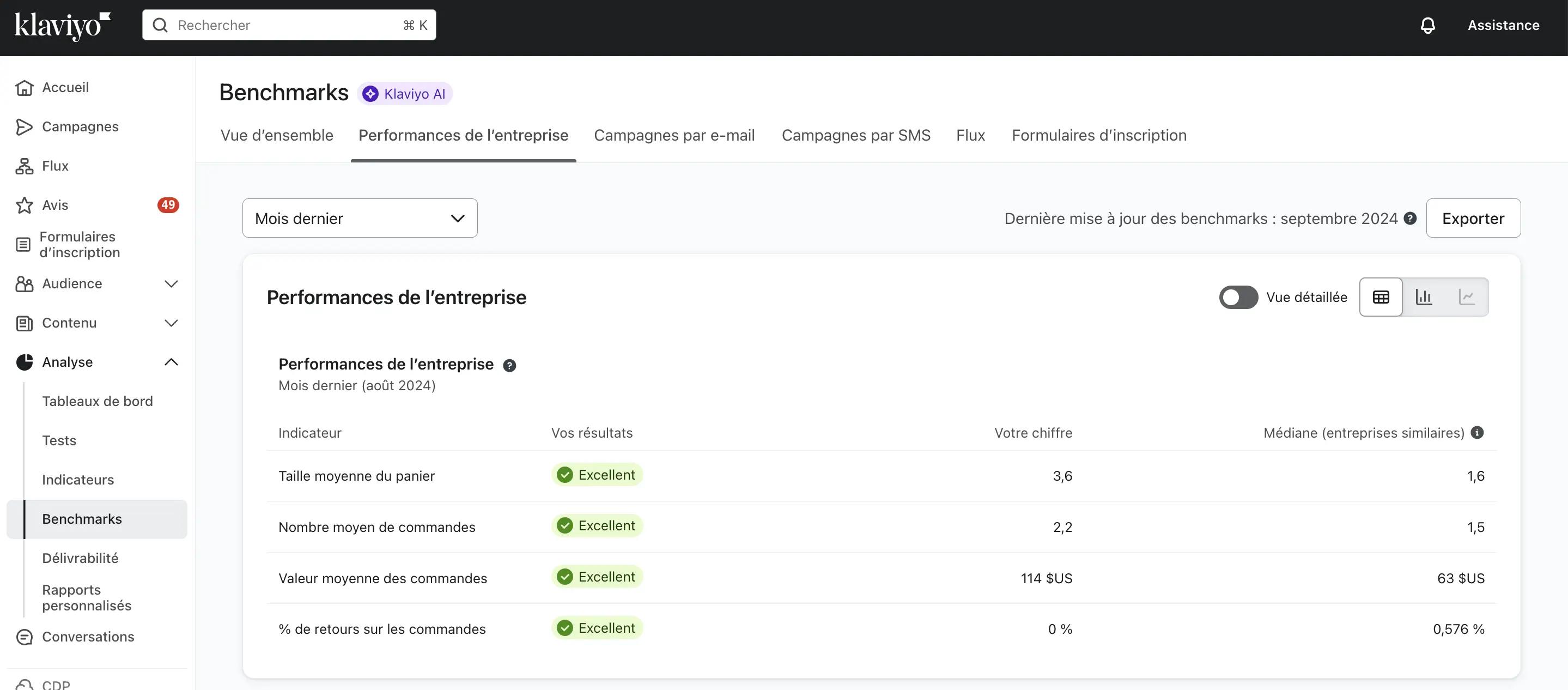Screen dimensions: 1568x690
Task: Enable the Vue détaillée toggle
Action: click(1238, 297)
